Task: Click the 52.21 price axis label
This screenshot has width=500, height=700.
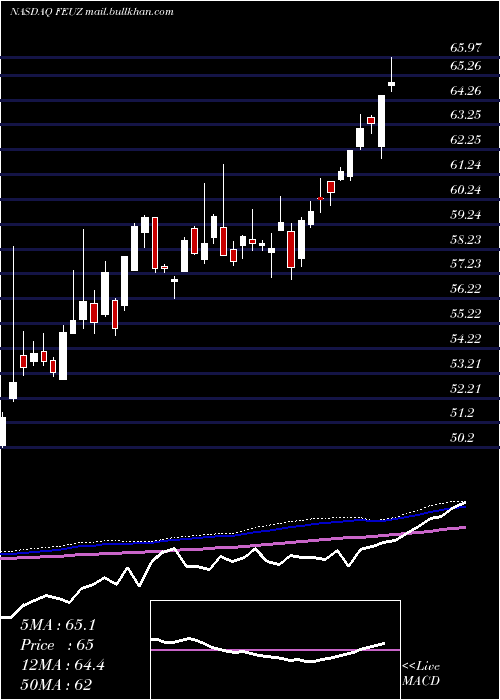Action: pyautogui.click(x=466, y=389)
